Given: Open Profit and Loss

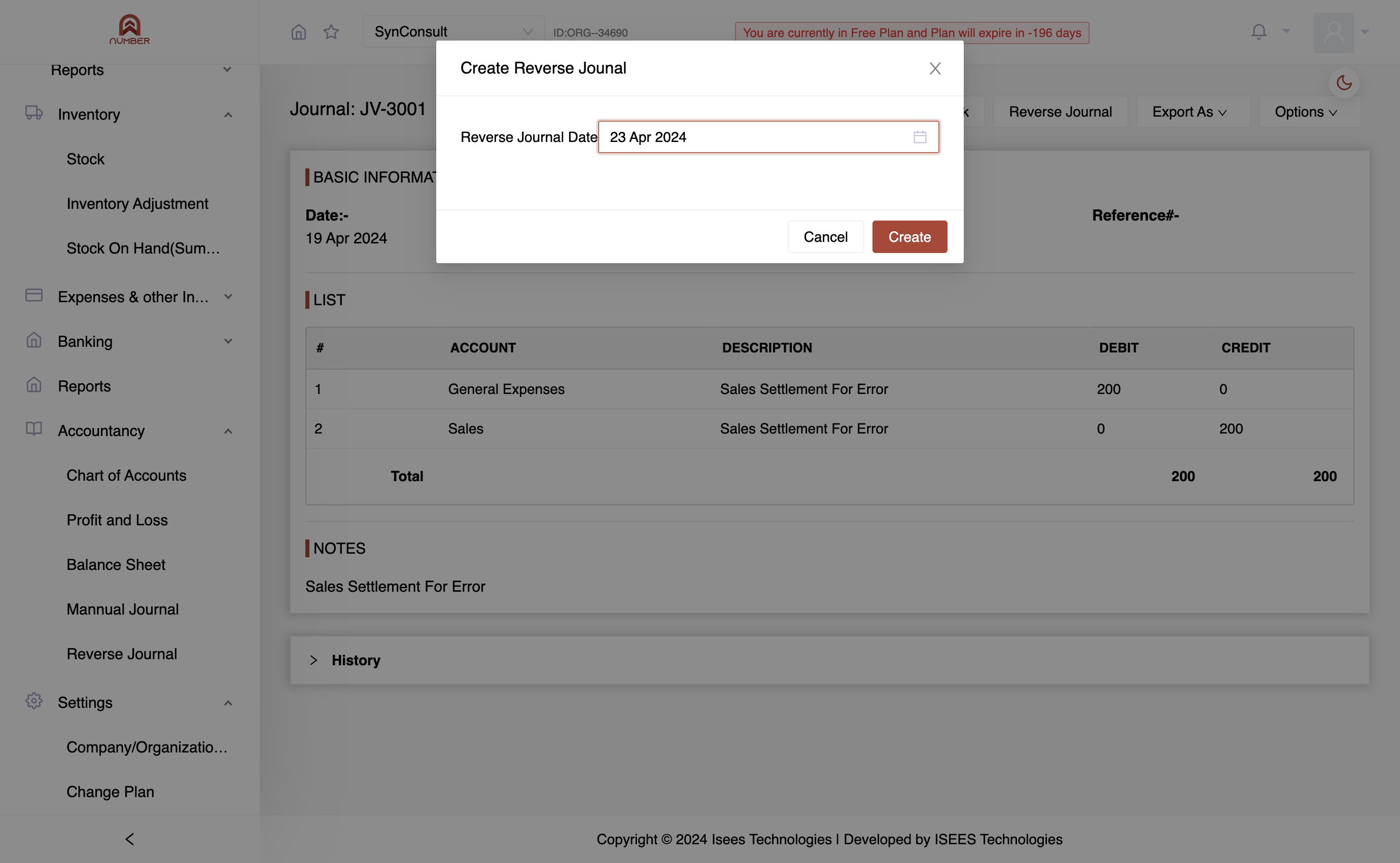Looking at the screenshot, I should tap(117, 520).
